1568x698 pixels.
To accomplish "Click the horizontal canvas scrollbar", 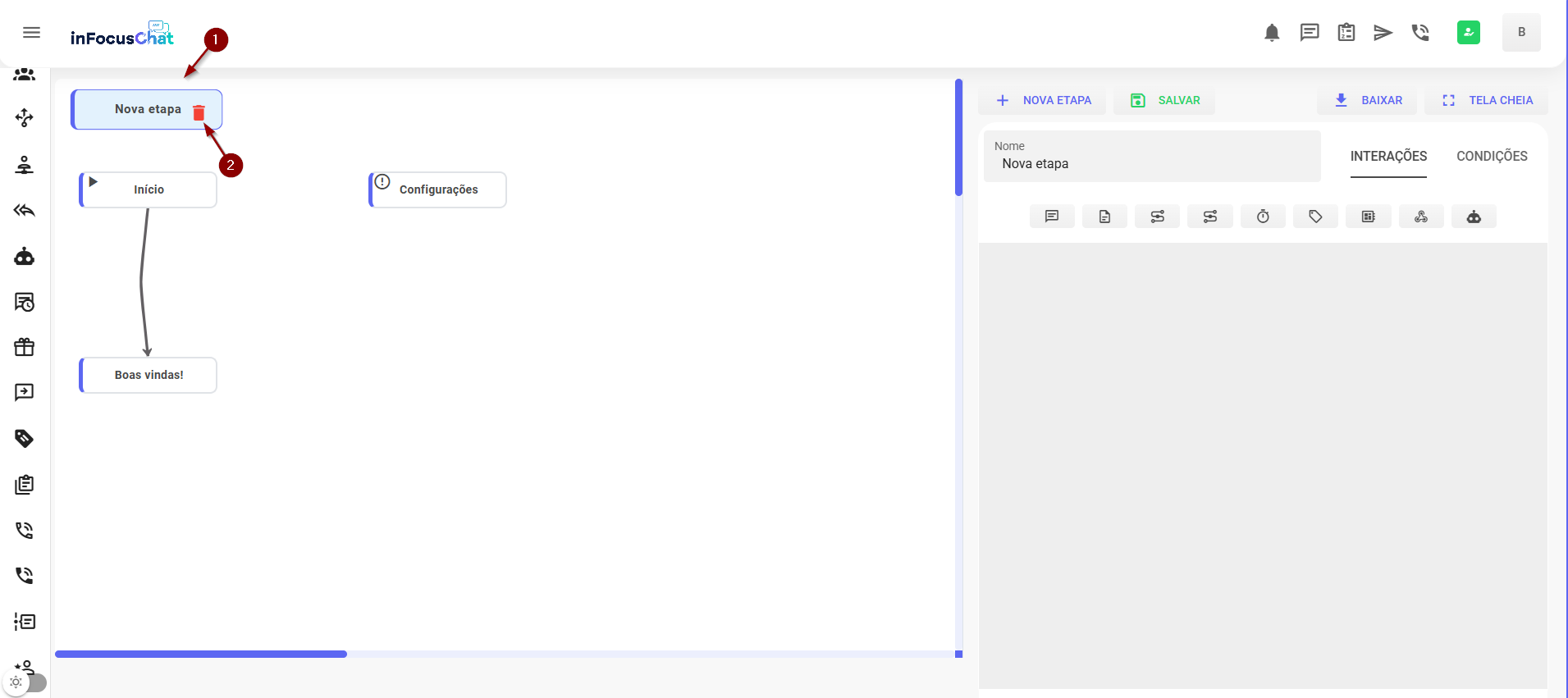I will pyautogui.click(x=201, y=654).
